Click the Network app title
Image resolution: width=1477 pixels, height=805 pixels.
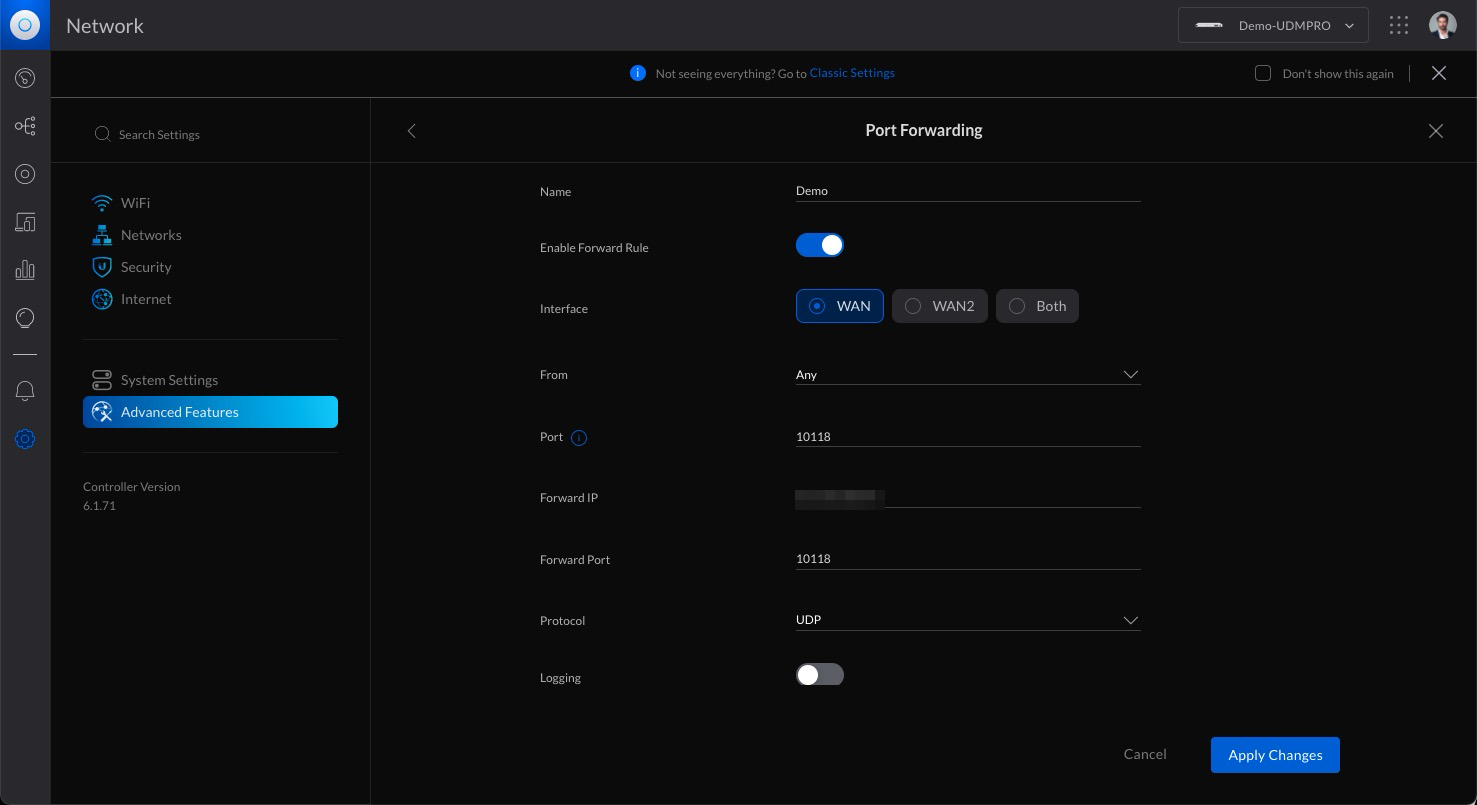105,26
